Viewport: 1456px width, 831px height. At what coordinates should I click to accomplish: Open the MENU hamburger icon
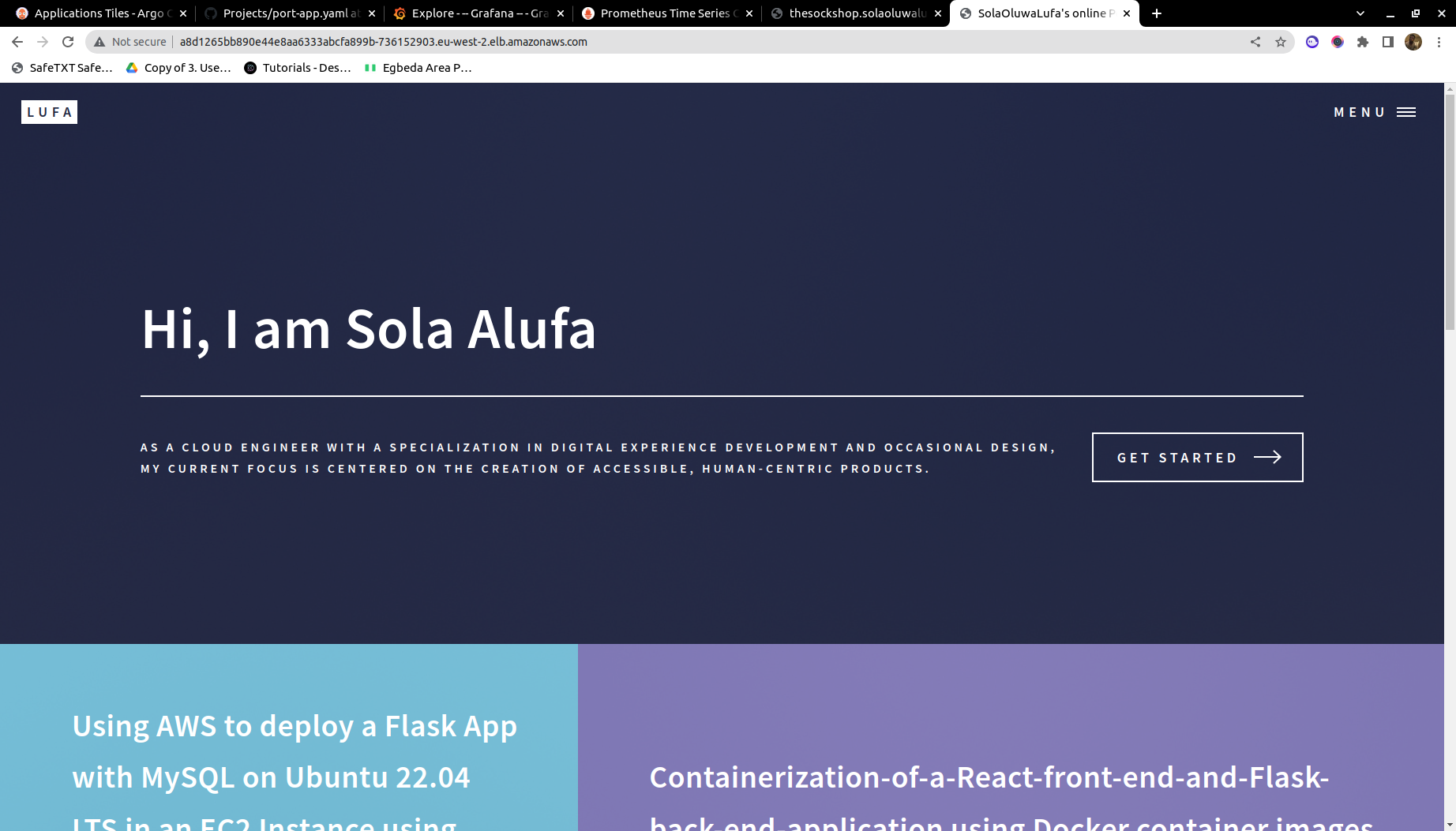(x=1405, y=112)
